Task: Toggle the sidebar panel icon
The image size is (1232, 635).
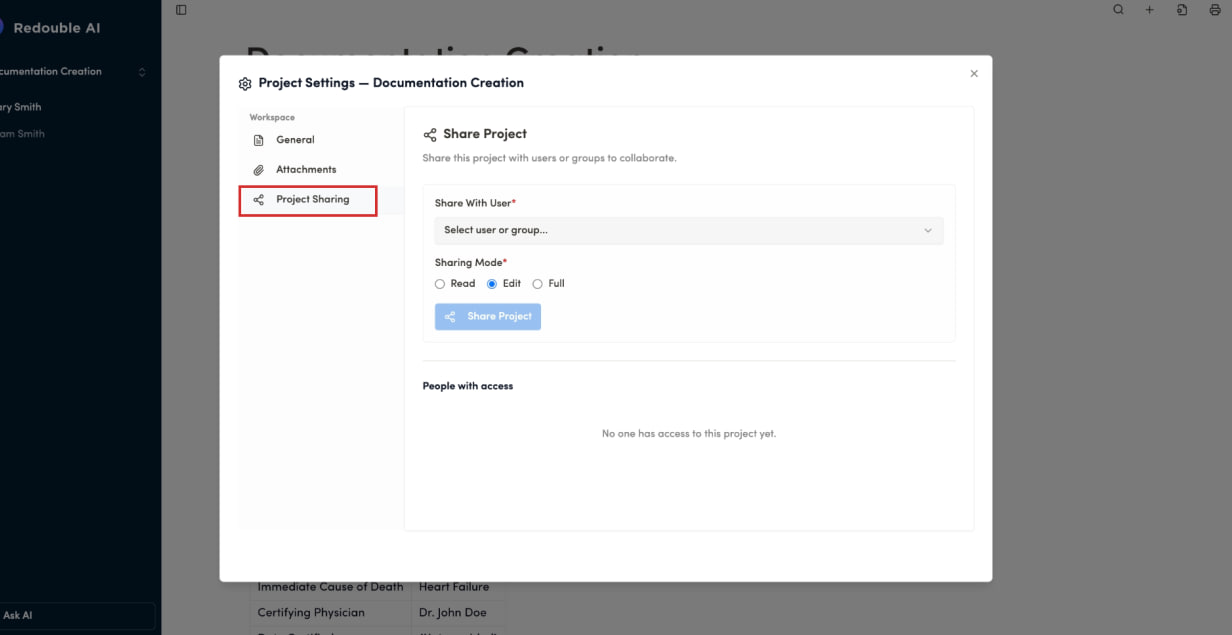Action: (181, 10)
